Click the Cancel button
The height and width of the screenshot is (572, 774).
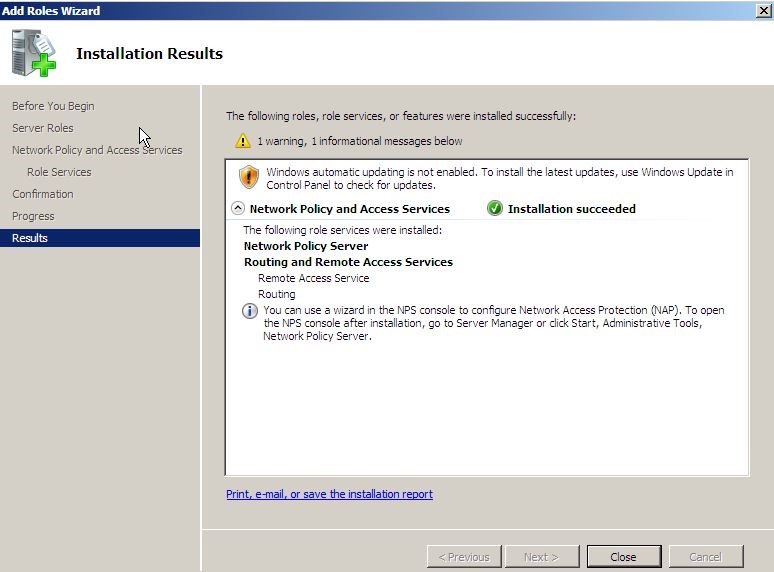coord(706,557)
